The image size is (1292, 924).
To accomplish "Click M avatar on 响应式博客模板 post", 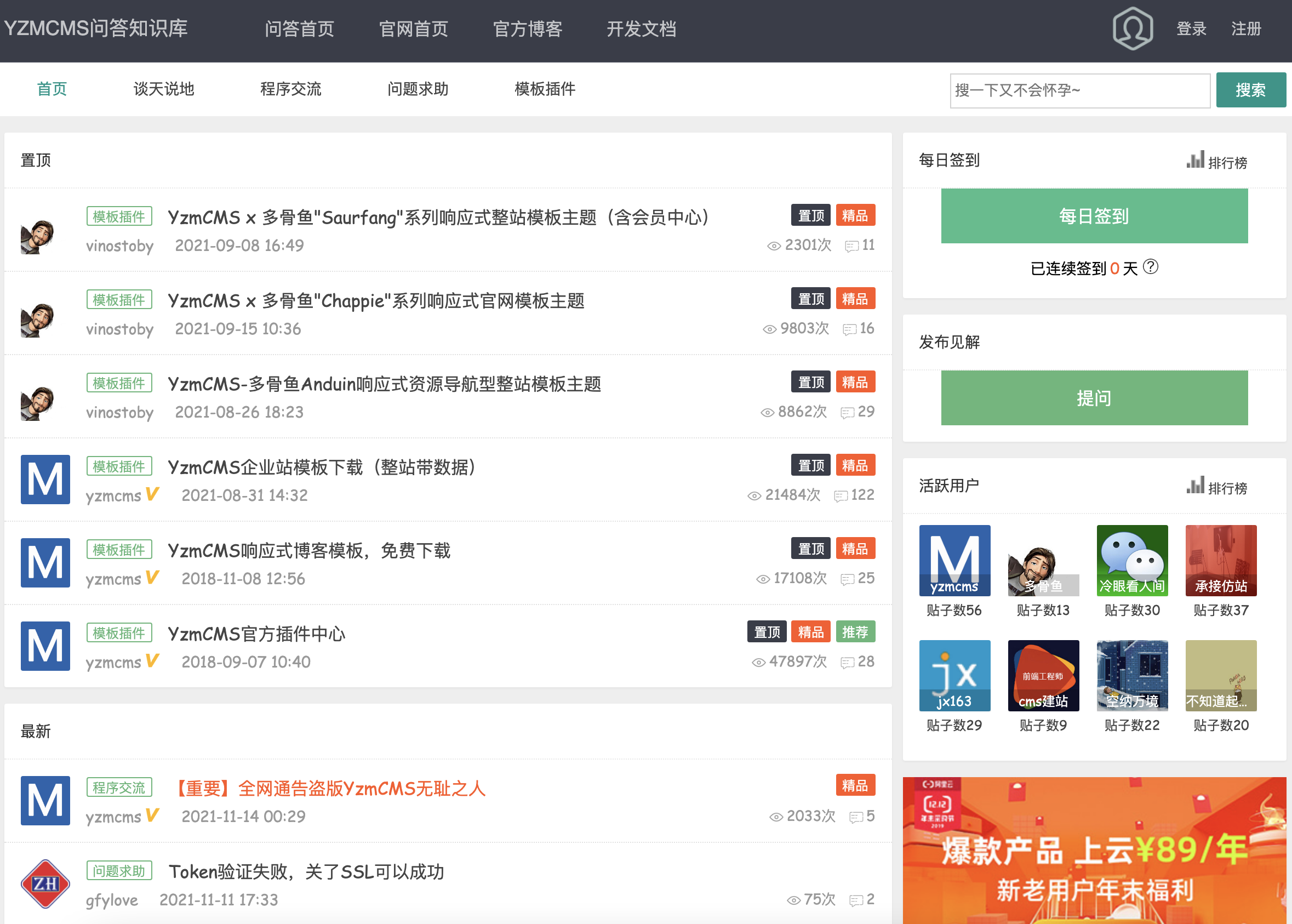I will point(45,563).
